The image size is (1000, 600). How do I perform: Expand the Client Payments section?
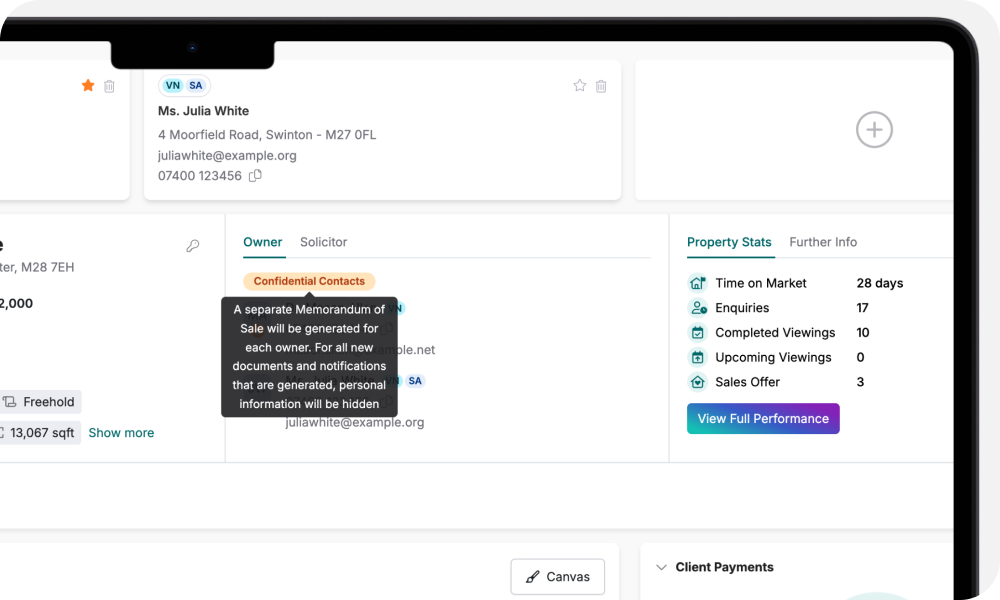tap(661, 567)
